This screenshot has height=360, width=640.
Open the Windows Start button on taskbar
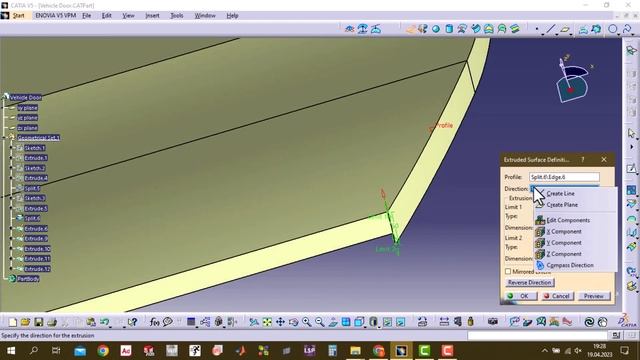pyautogui.click(x=11, y=351)
